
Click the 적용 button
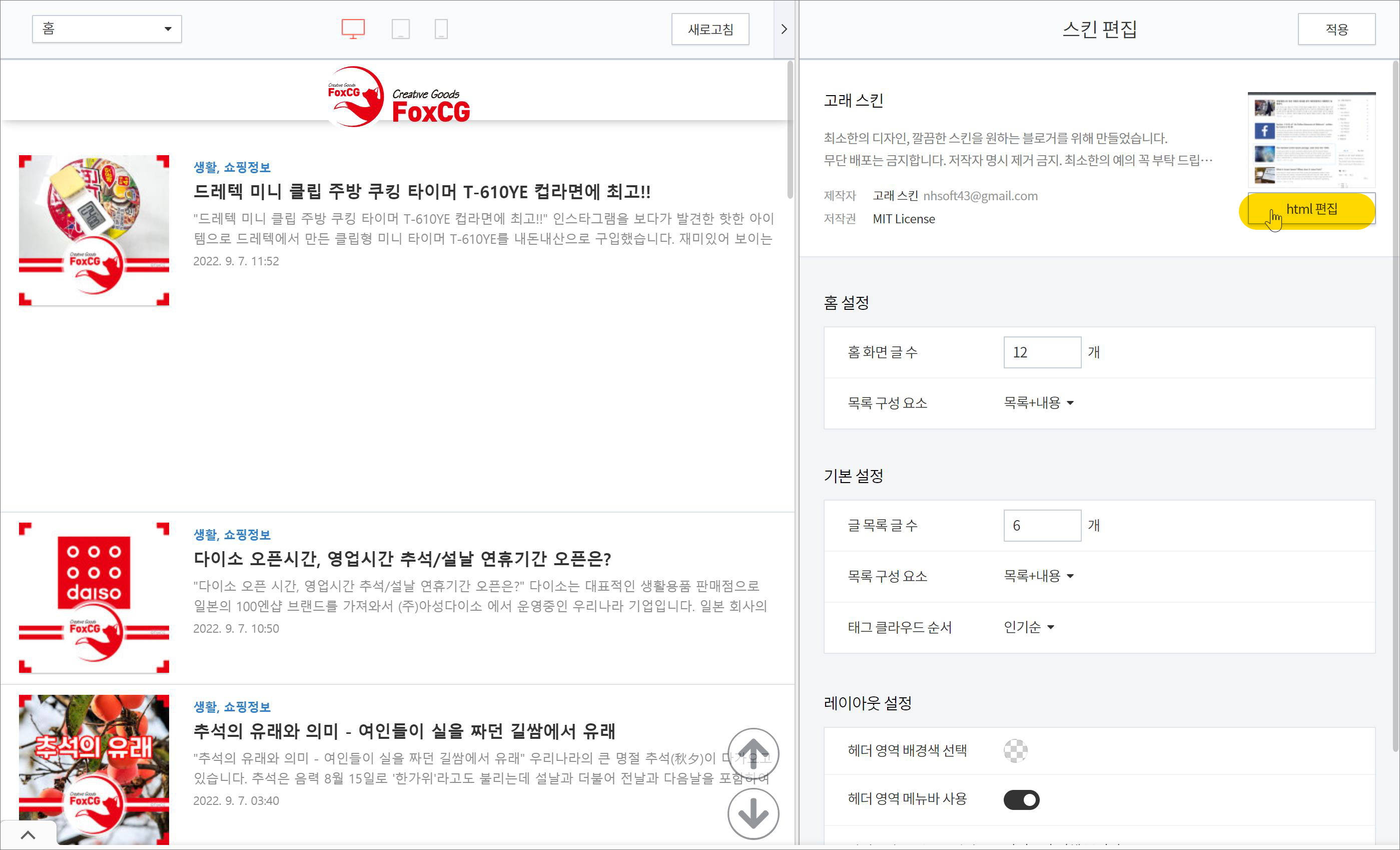pos(1336,29)
